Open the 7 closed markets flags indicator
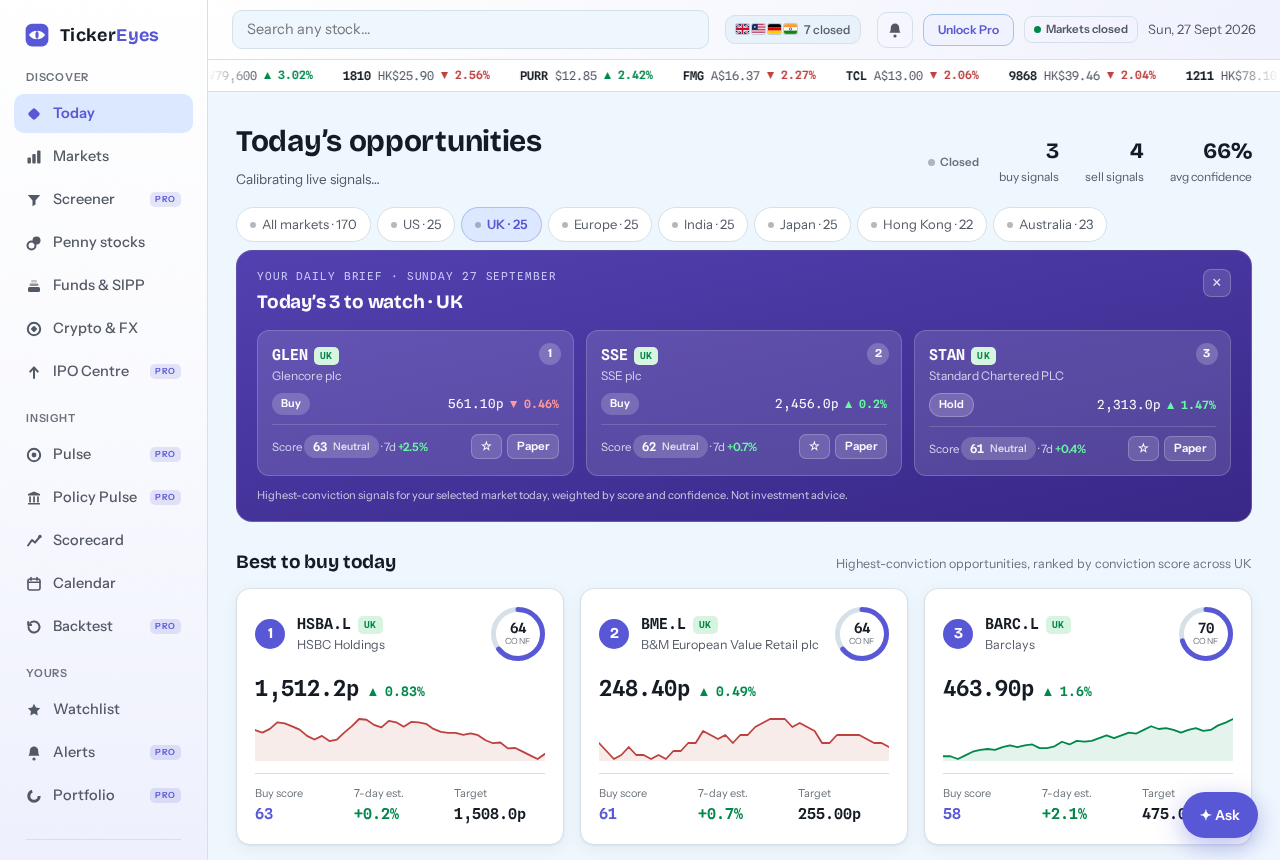The width and height of the screenshot is (1280, 860). (793, 30)
